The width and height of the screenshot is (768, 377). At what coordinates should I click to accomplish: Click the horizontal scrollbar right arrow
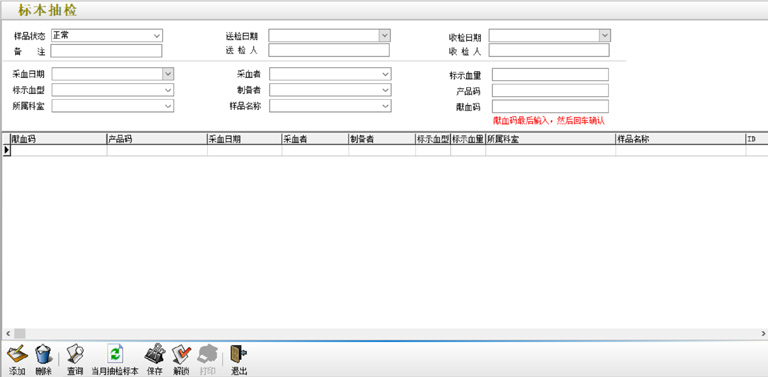[x=763, y=333]
